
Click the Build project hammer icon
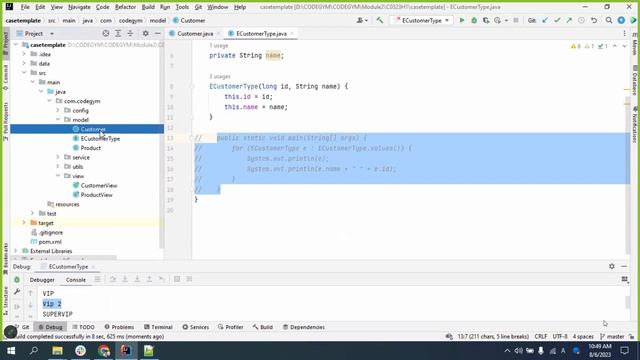click(x=380, y=20)
